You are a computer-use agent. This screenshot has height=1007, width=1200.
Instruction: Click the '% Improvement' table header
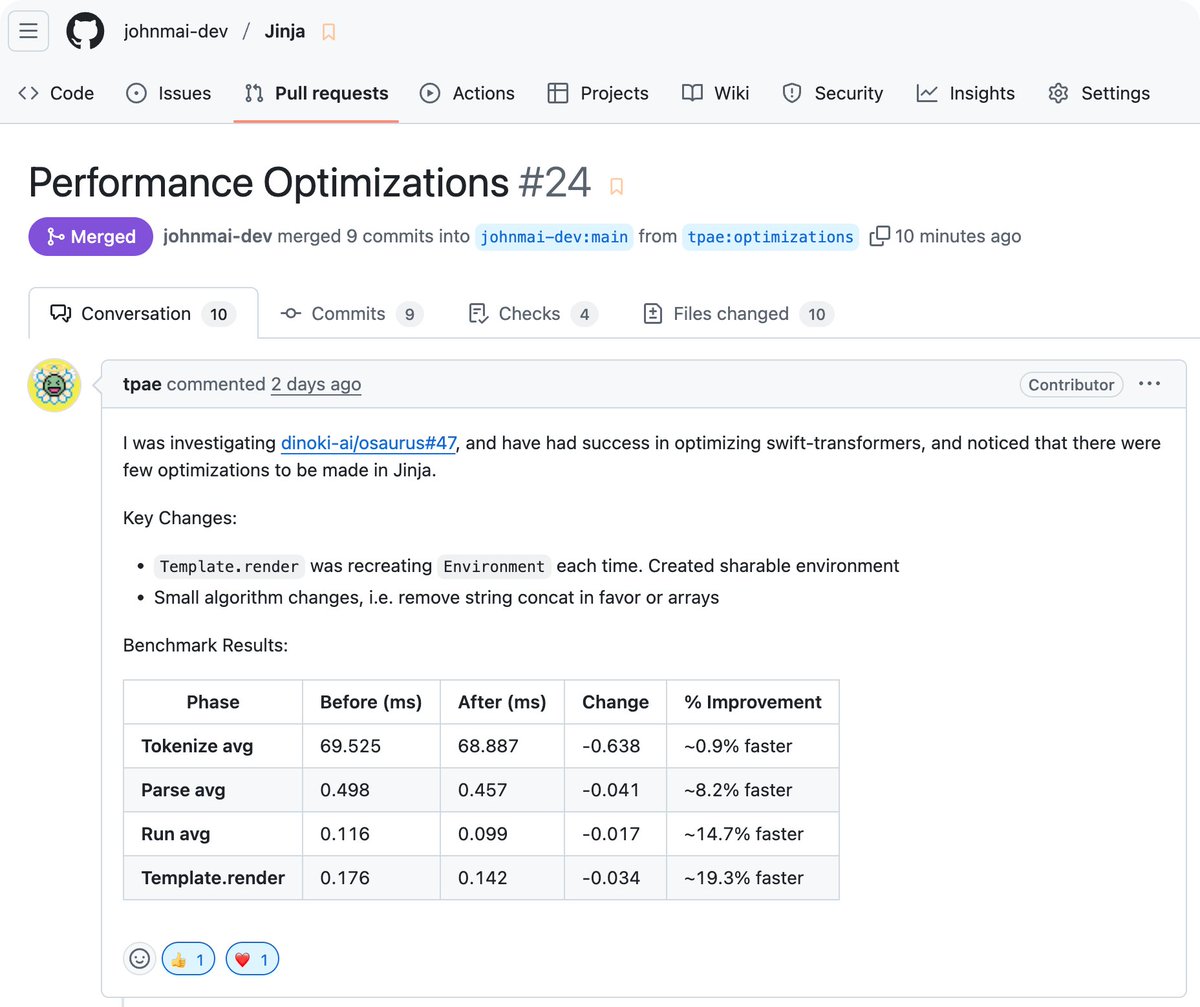753,702
